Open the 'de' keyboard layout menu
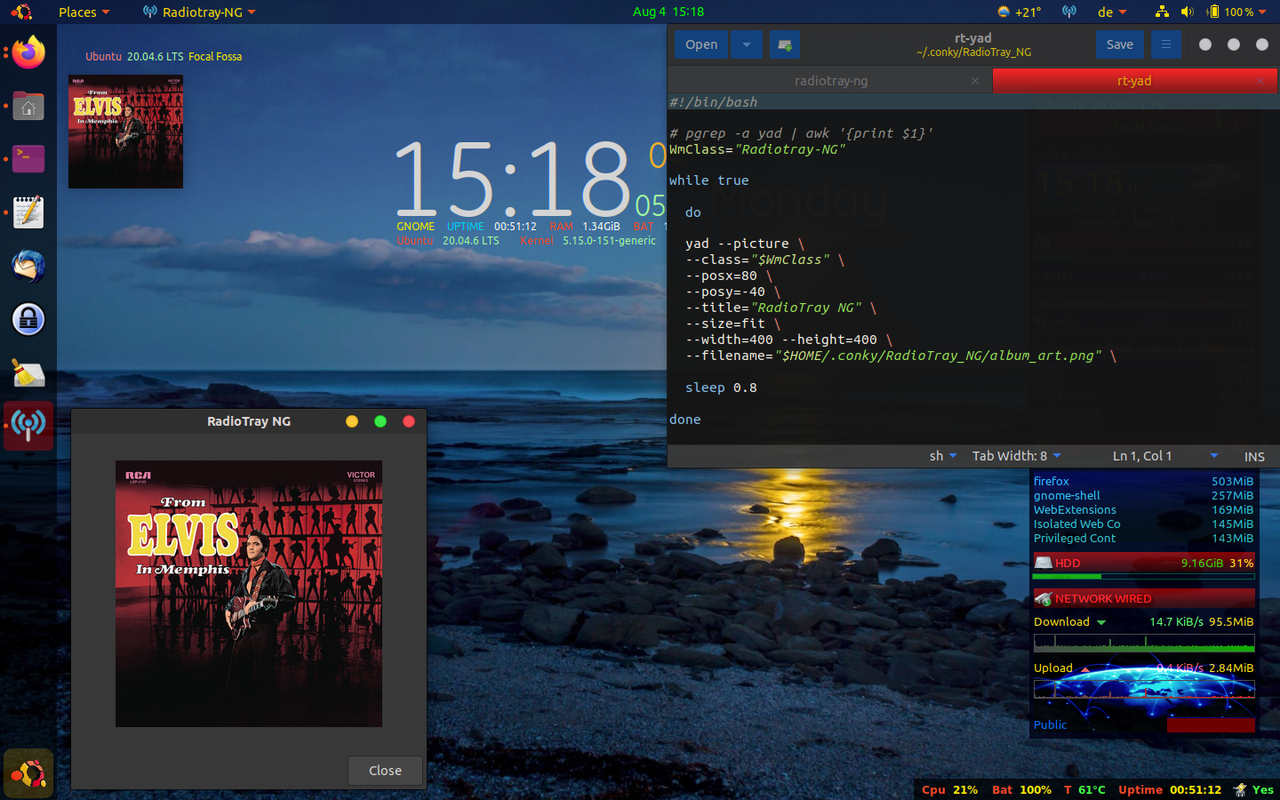The height and width of the screenshot is (800, 1280). pyautogui.click(x=1112, y=12)
